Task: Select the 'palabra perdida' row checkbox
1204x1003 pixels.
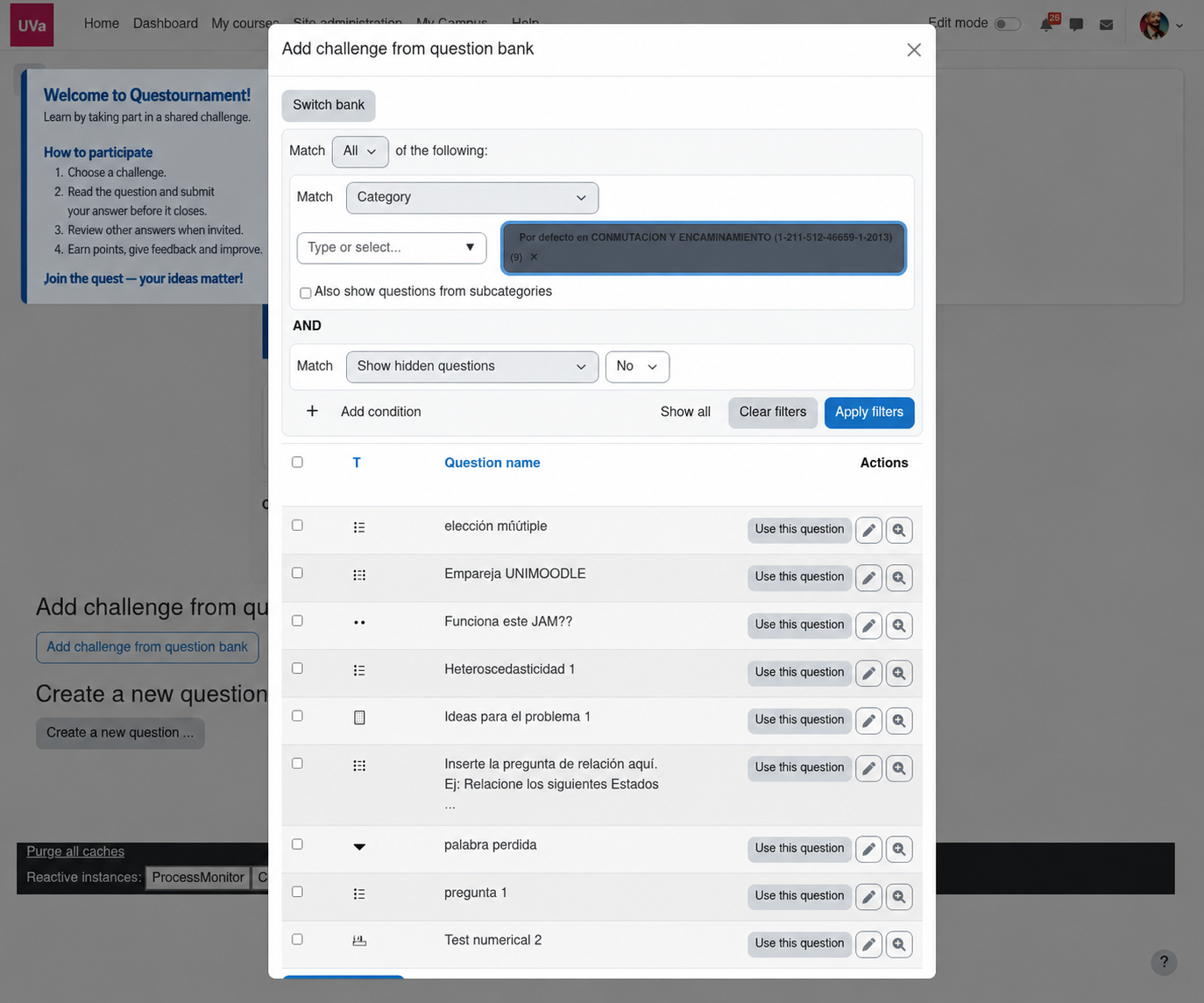Action: click(297, 844)
